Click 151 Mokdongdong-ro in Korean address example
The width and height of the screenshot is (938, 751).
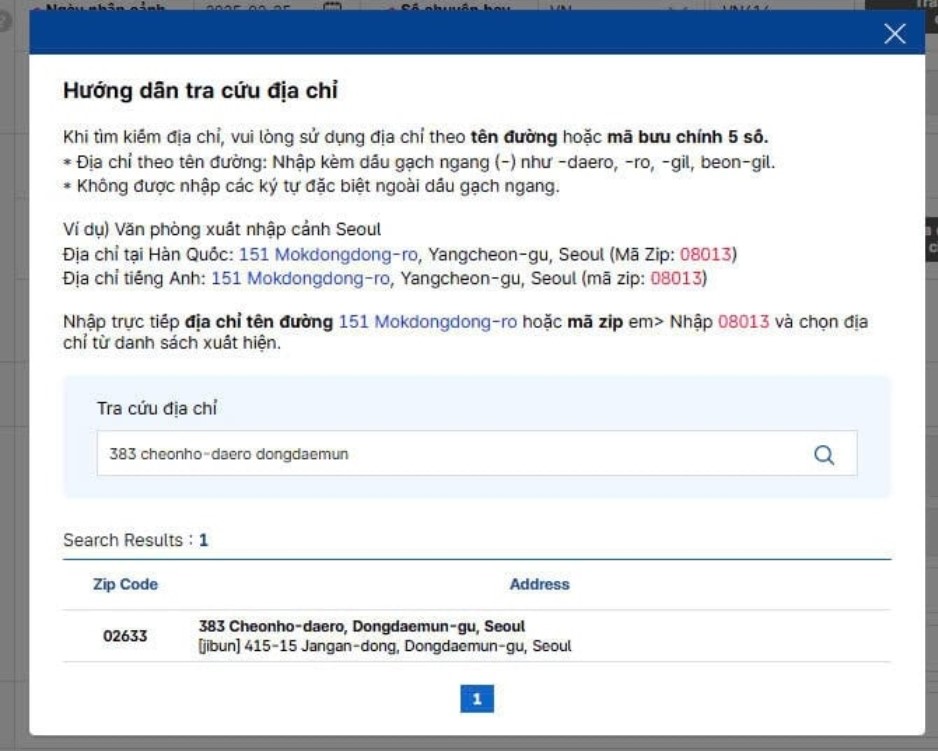[x=314, y=254]
